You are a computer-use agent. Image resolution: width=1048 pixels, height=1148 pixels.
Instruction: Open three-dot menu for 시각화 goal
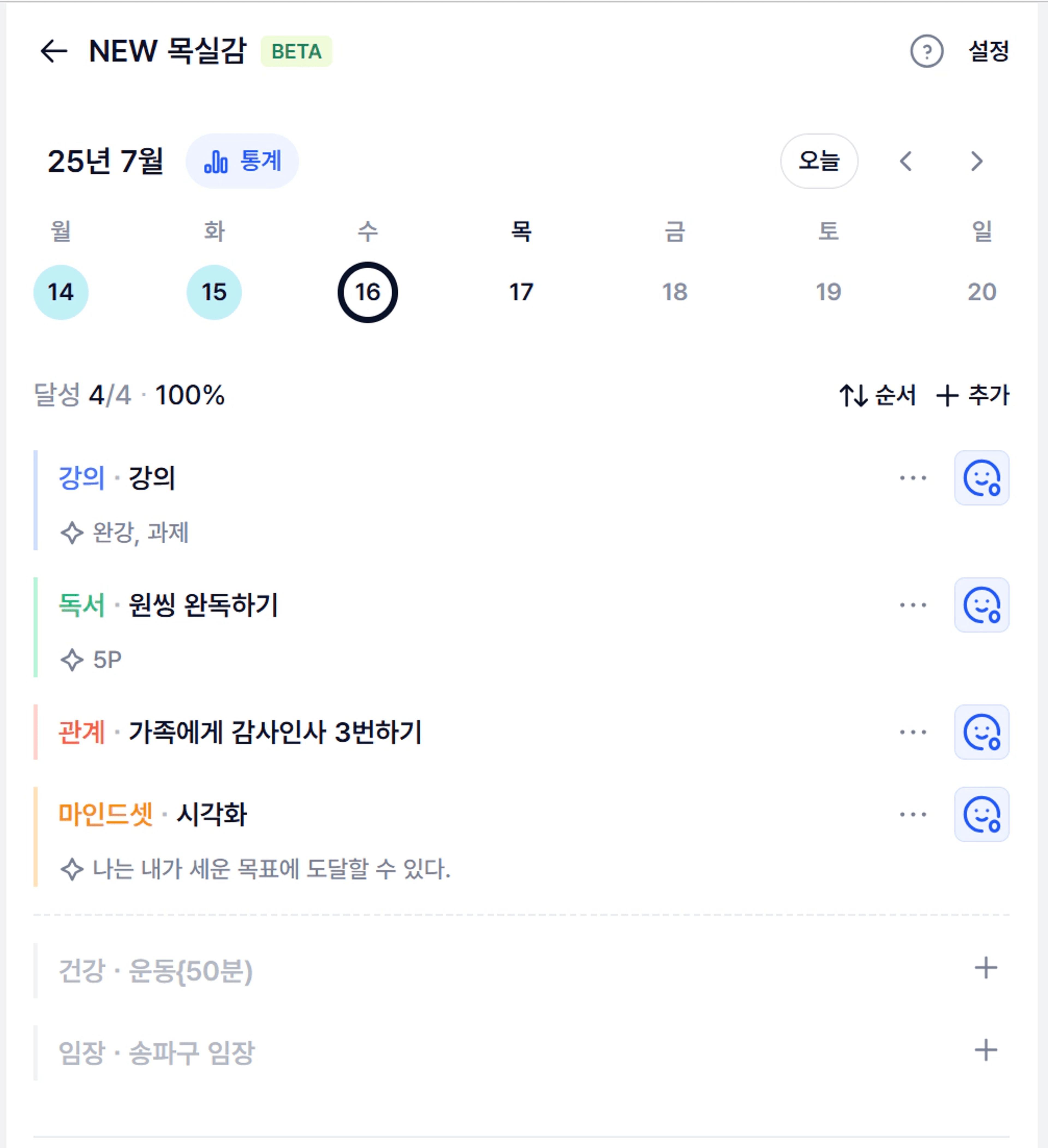[x=913, y=814]
